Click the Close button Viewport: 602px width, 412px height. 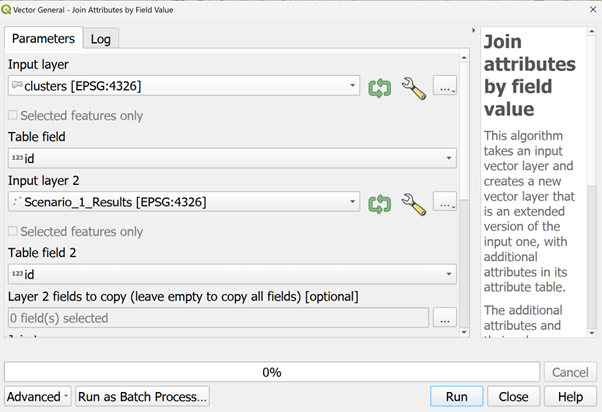[x=513, y=396]
